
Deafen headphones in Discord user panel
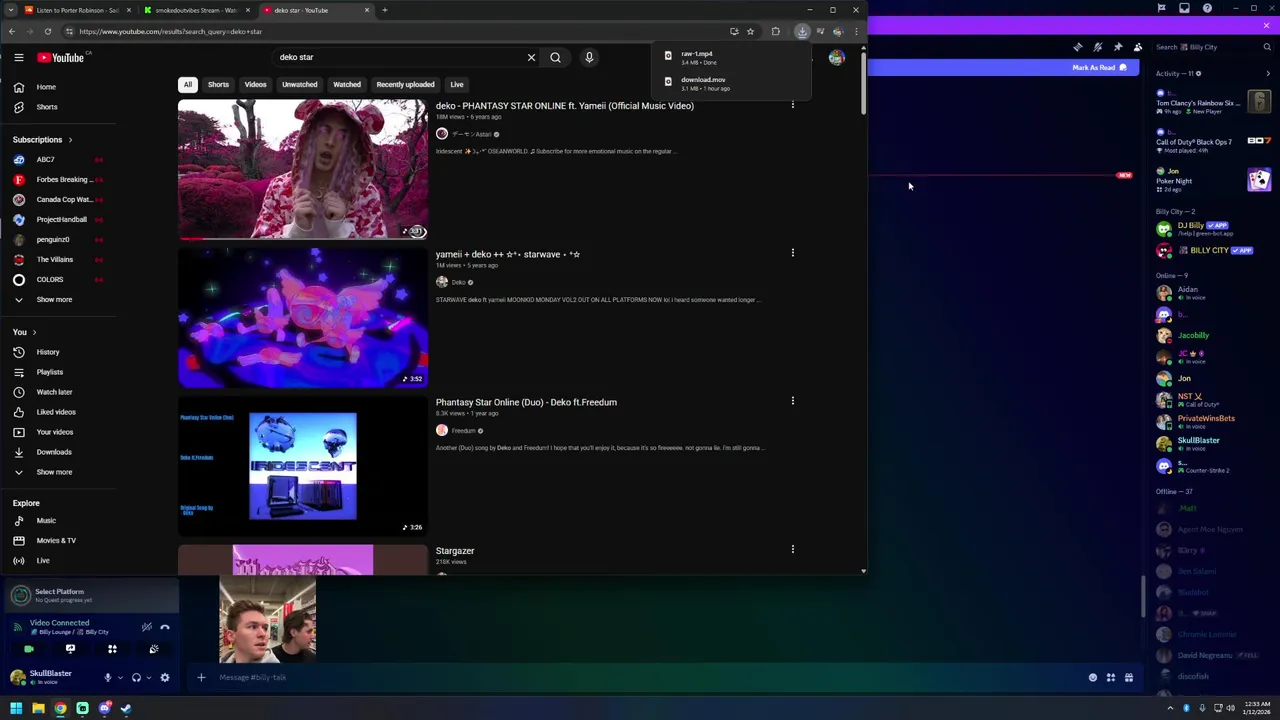[137, 677]
